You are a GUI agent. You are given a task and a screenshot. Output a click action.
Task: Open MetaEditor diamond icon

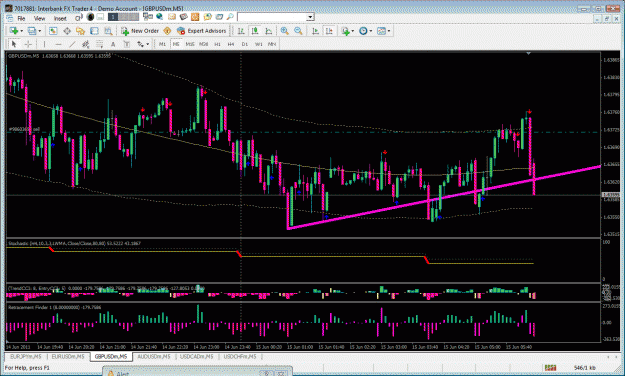point(167,31)
